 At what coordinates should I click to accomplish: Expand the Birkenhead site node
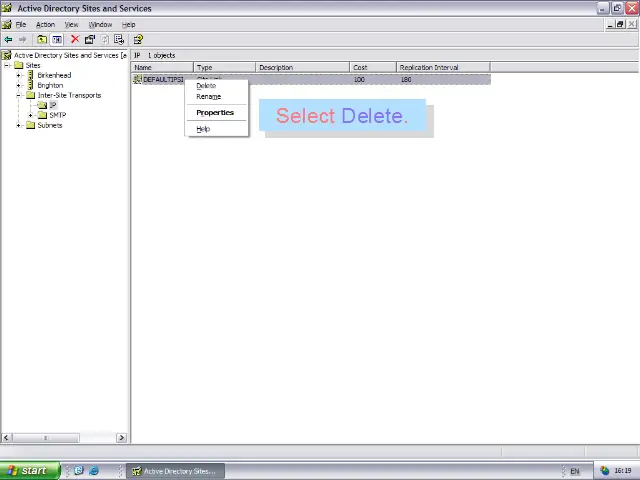click(x=18, y=75)
